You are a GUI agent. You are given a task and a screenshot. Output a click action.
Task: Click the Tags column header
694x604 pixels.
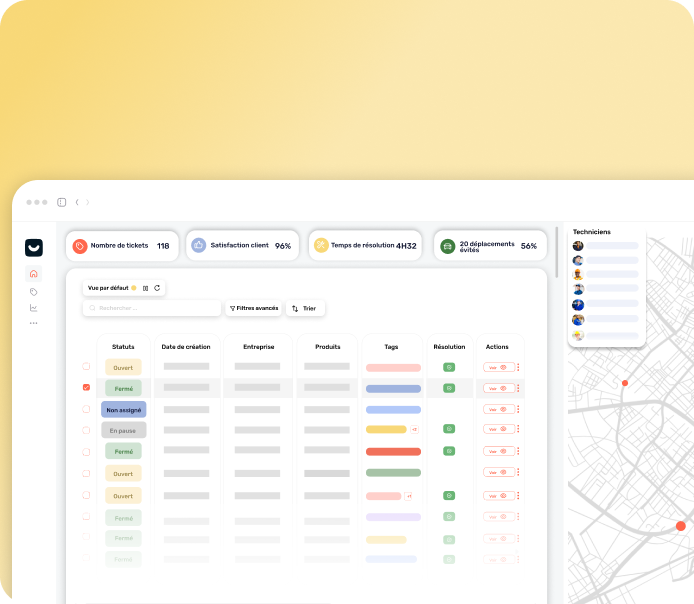pos(391,346)
